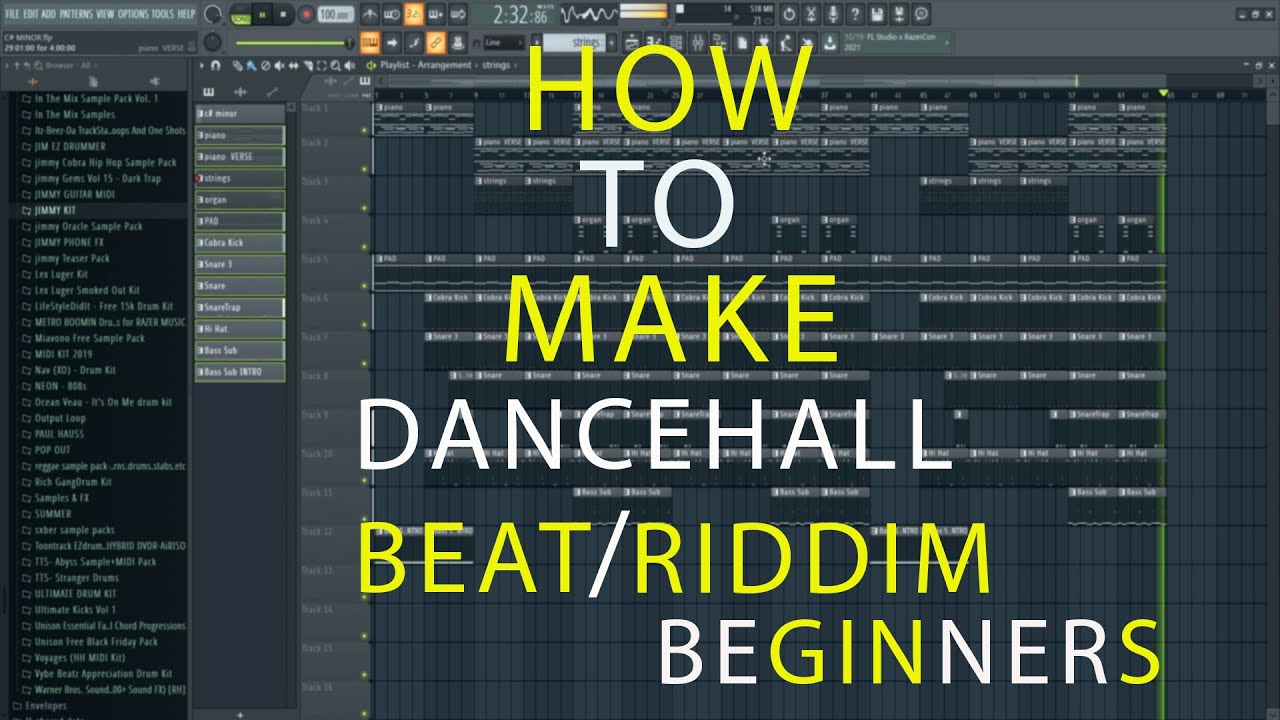1280x720 pixels.
Task: Toggle auto-scroll arrow icon
Action: click(x=392, y=43)
